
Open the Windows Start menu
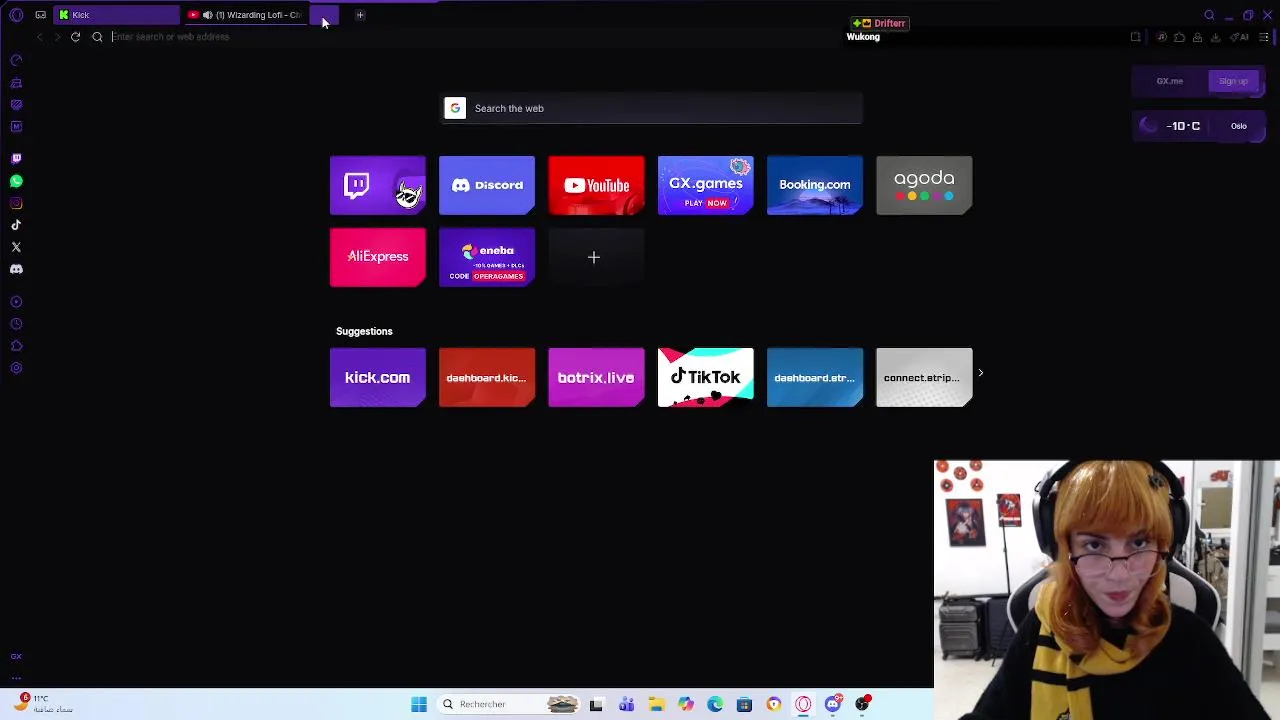(419, 704)
